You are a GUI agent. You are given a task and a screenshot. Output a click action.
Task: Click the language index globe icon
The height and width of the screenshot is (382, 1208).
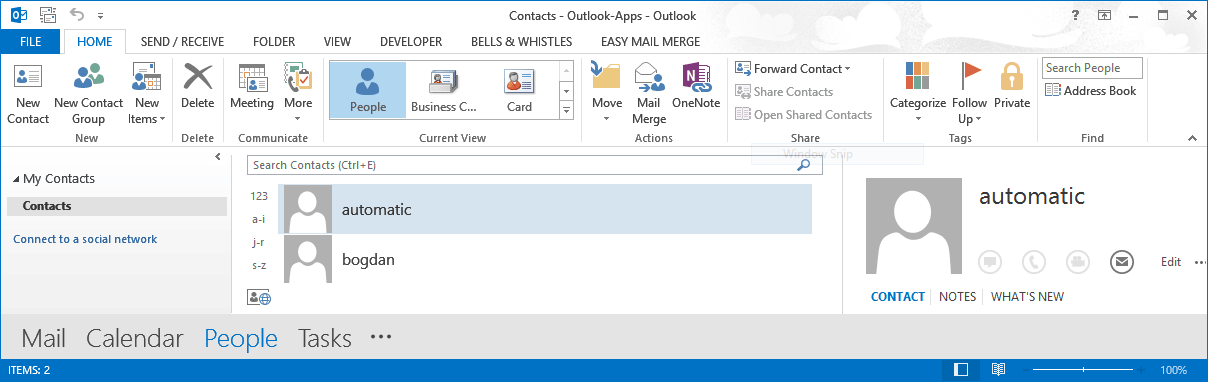coord(258,297)
